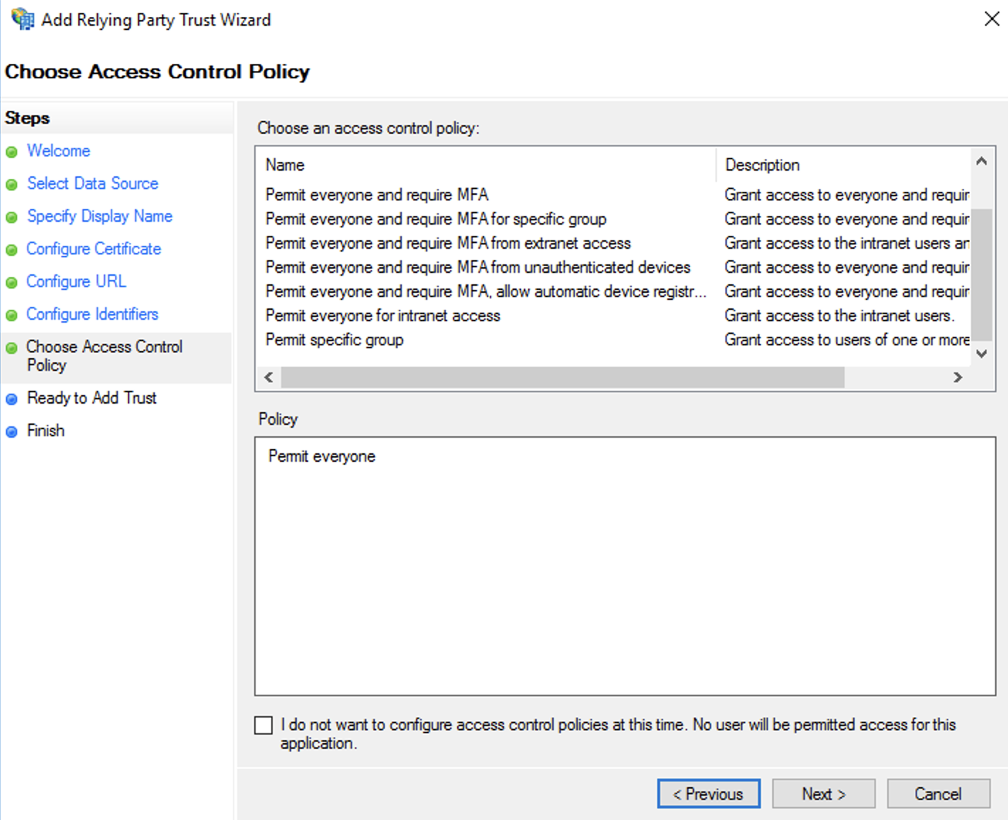The width and height of the screenshot is (1008, 820).
Task: Go to Configure URL step
Action: pos(76,281)
